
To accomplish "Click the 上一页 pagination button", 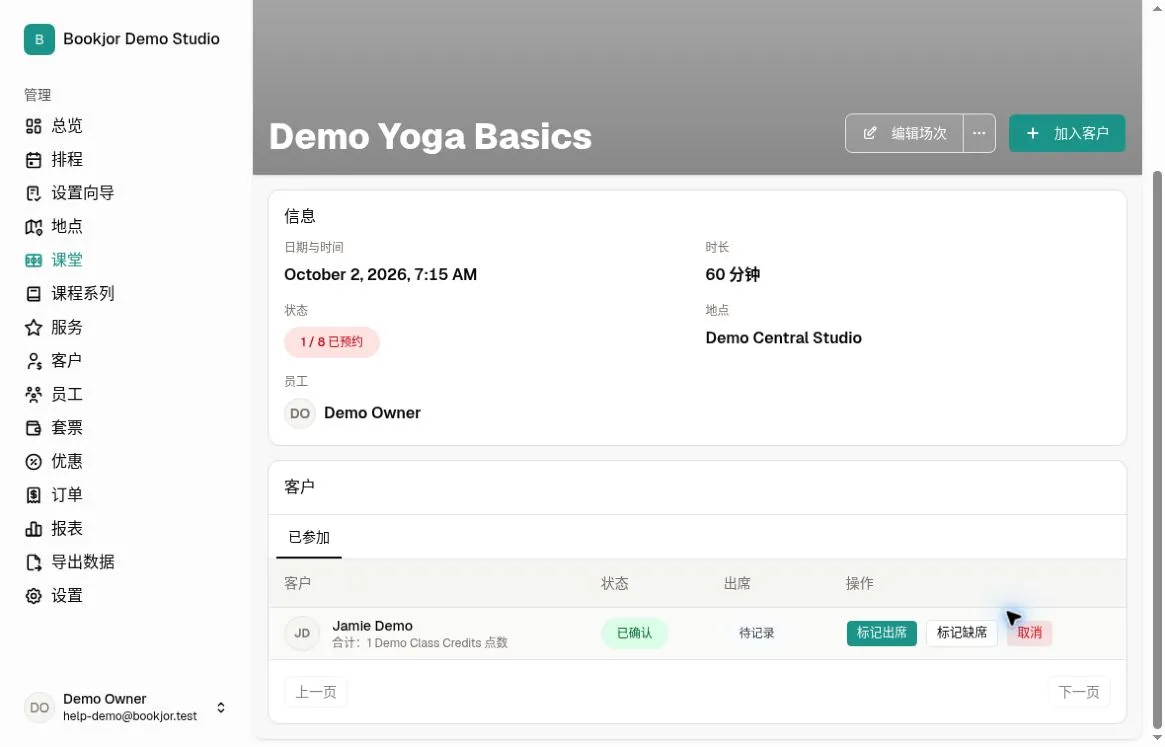I will click(x=316, y=693).
